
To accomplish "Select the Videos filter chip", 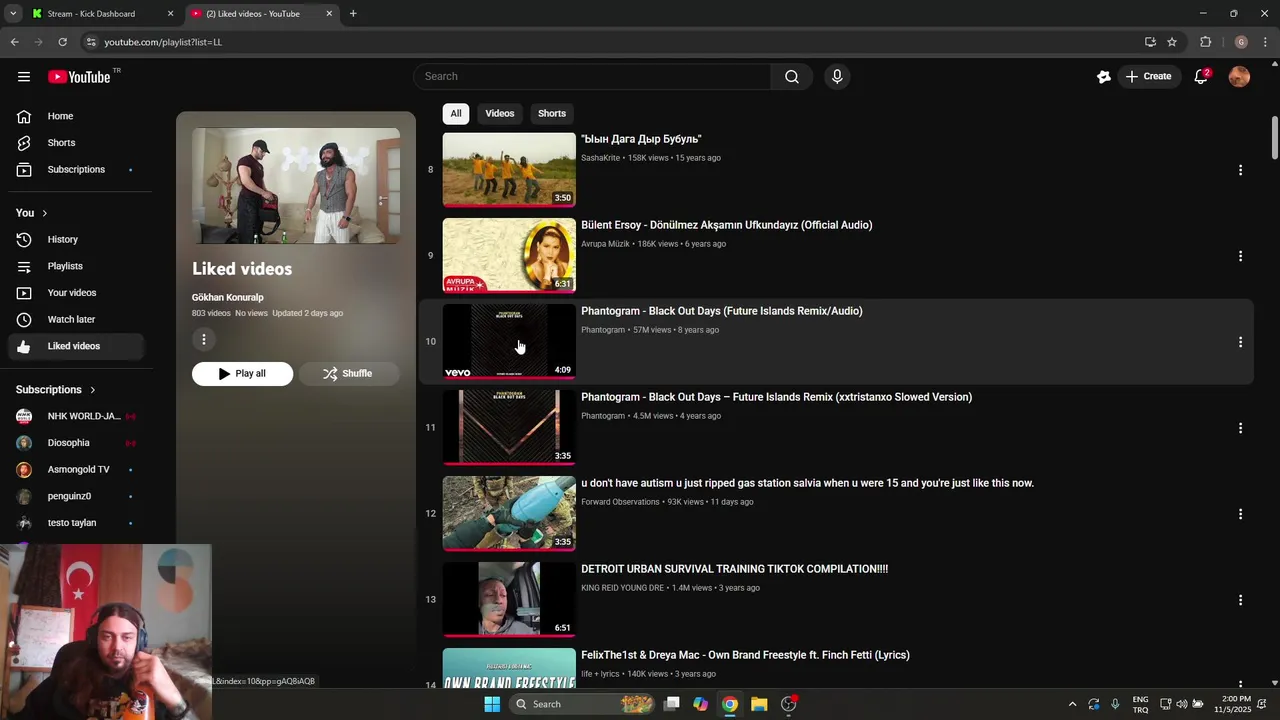I will [500, 113].
